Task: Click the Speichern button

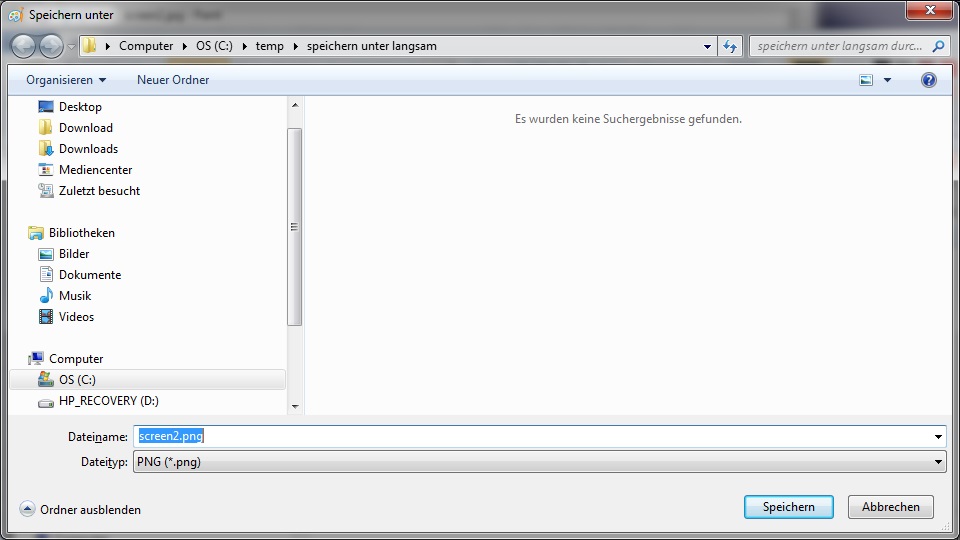Action: tap(789, 507)
